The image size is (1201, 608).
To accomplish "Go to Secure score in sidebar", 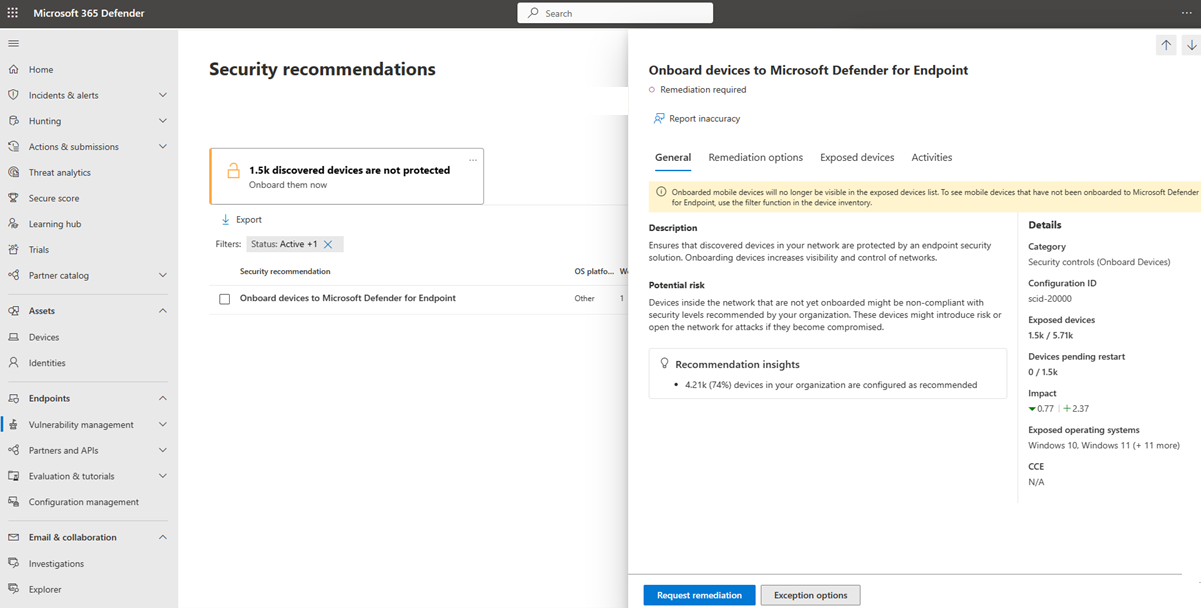I will [x=53, y=198].
